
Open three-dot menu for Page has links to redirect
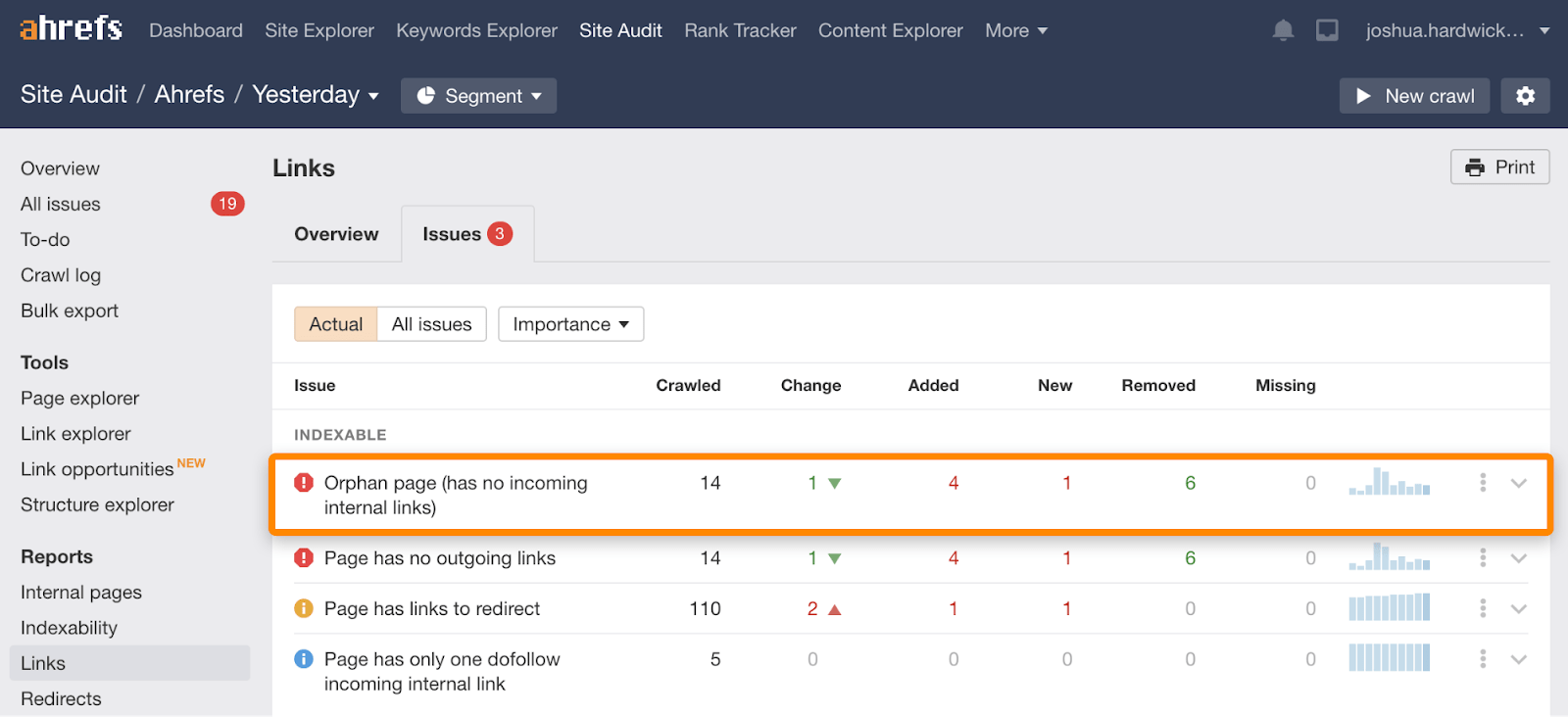point(1483,608)
